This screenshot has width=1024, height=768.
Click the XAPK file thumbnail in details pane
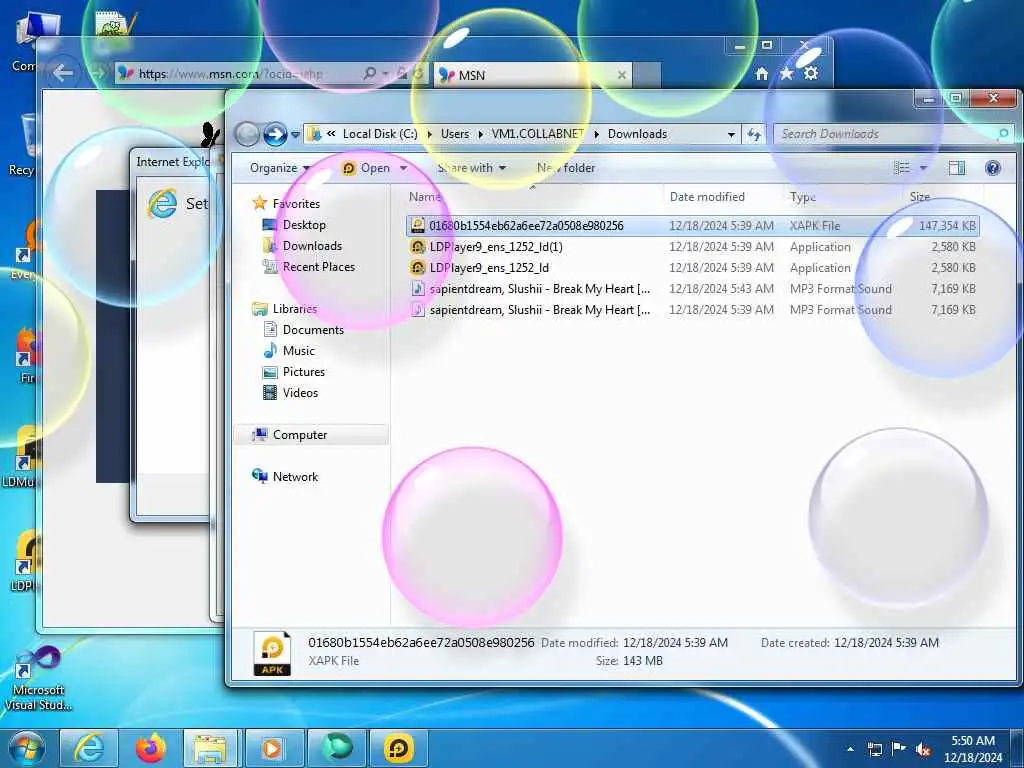[272, 652]
